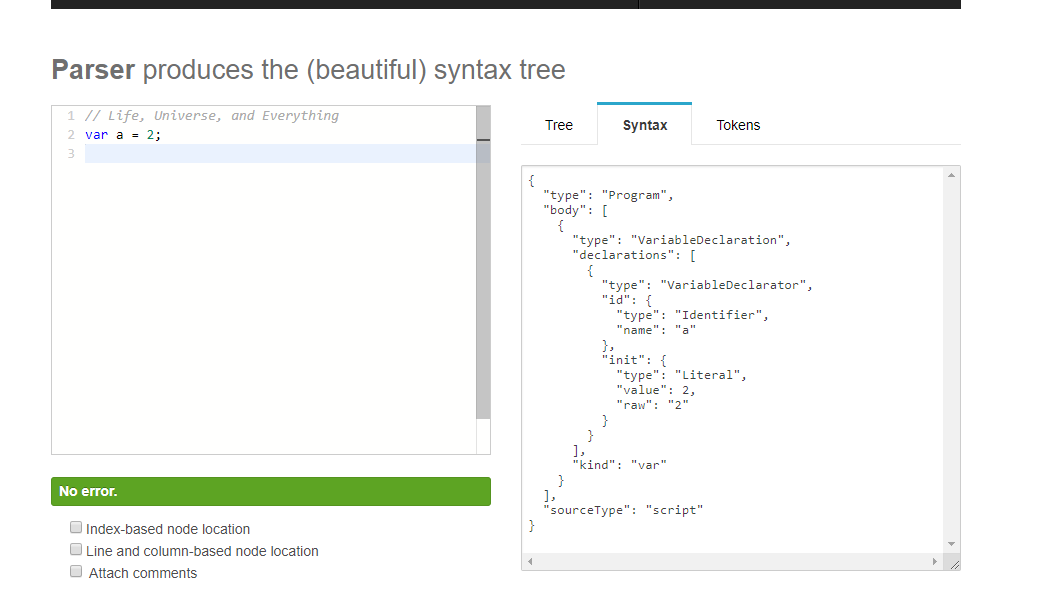Click the "body": [ line
1062x603 pixels.
[576, 210]
